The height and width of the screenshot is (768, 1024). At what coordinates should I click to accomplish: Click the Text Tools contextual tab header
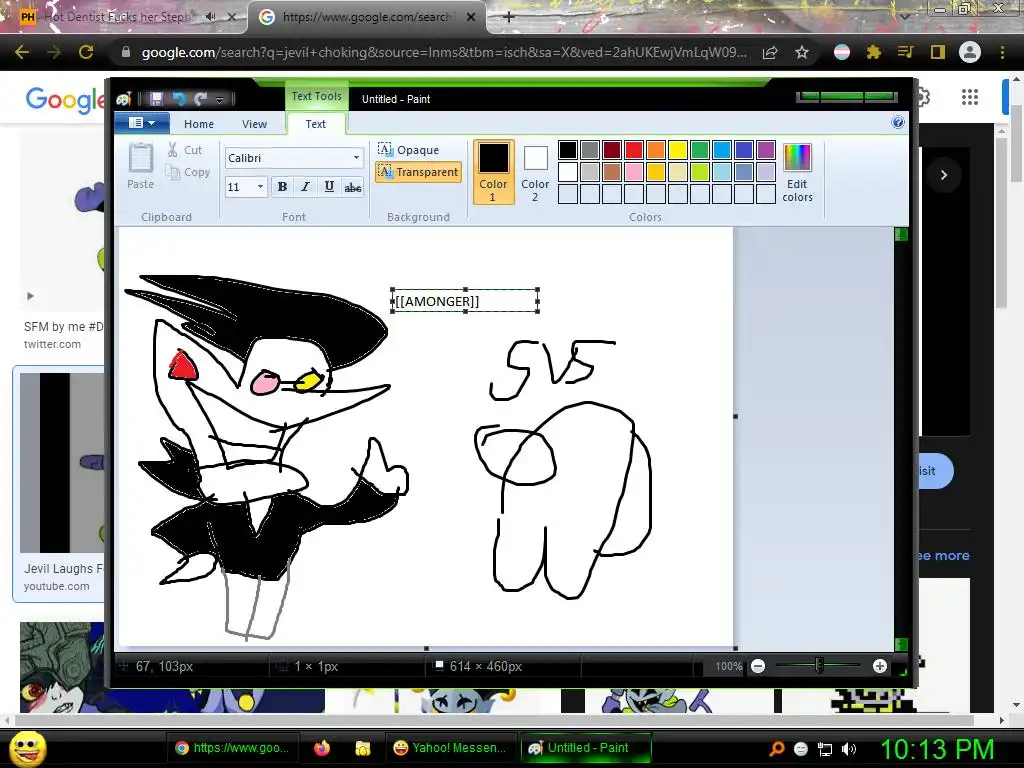coord(316,96)
